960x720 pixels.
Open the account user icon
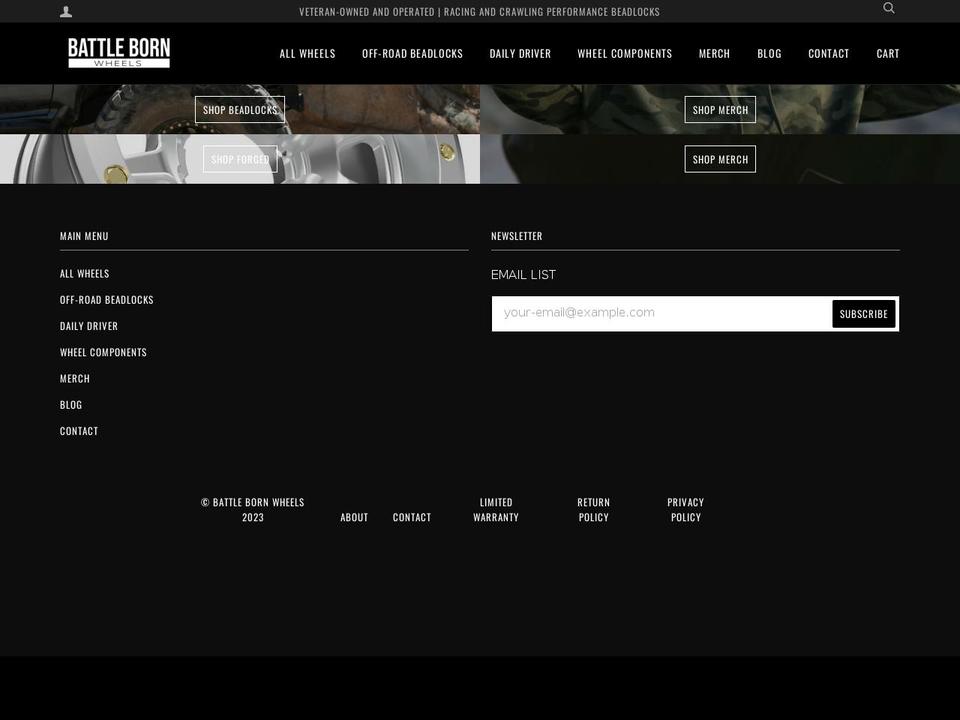coord(66,12)
